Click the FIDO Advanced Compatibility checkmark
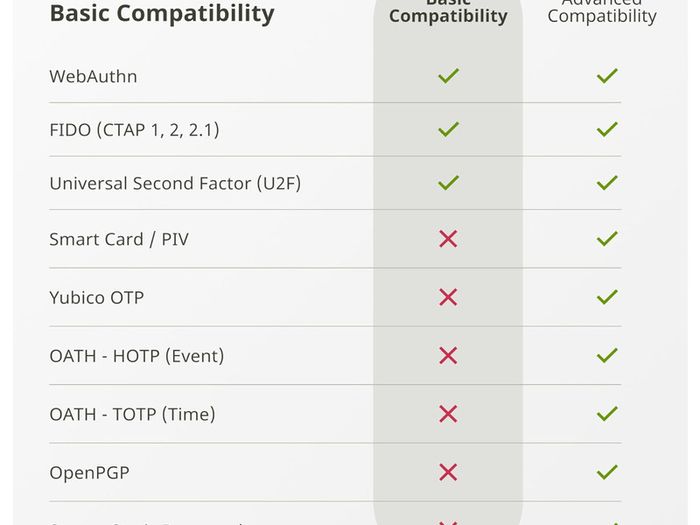This screenshot has height=525, width=700. point(607,129)
